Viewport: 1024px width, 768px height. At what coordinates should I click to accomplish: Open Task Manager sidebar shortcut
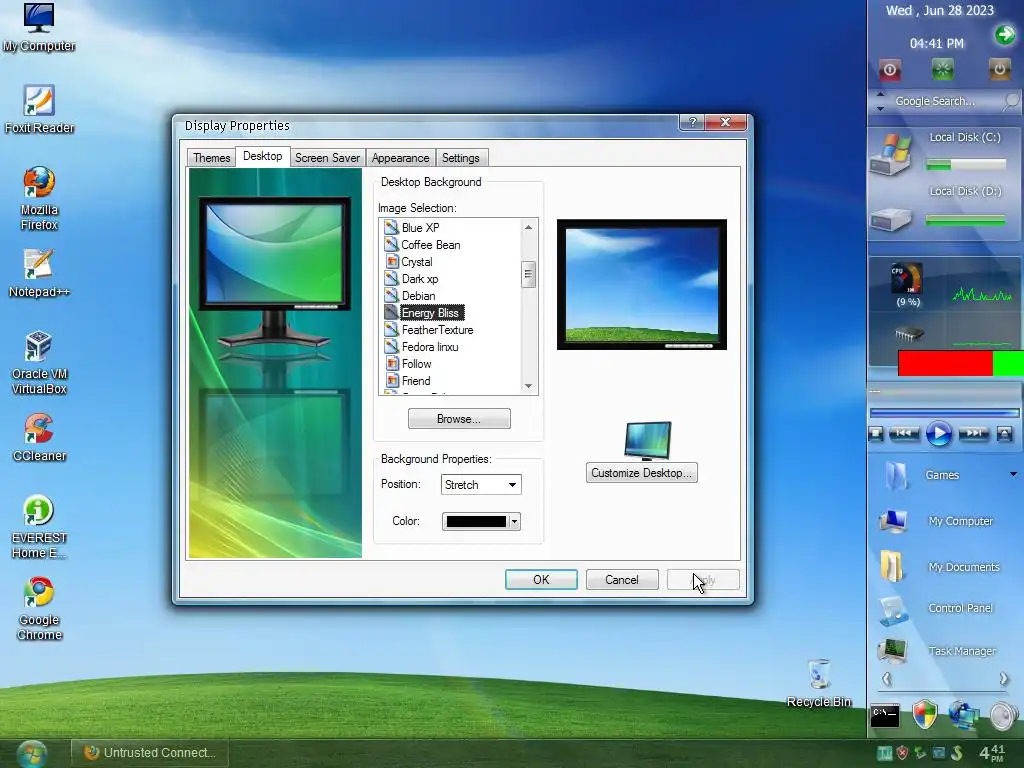938,650
